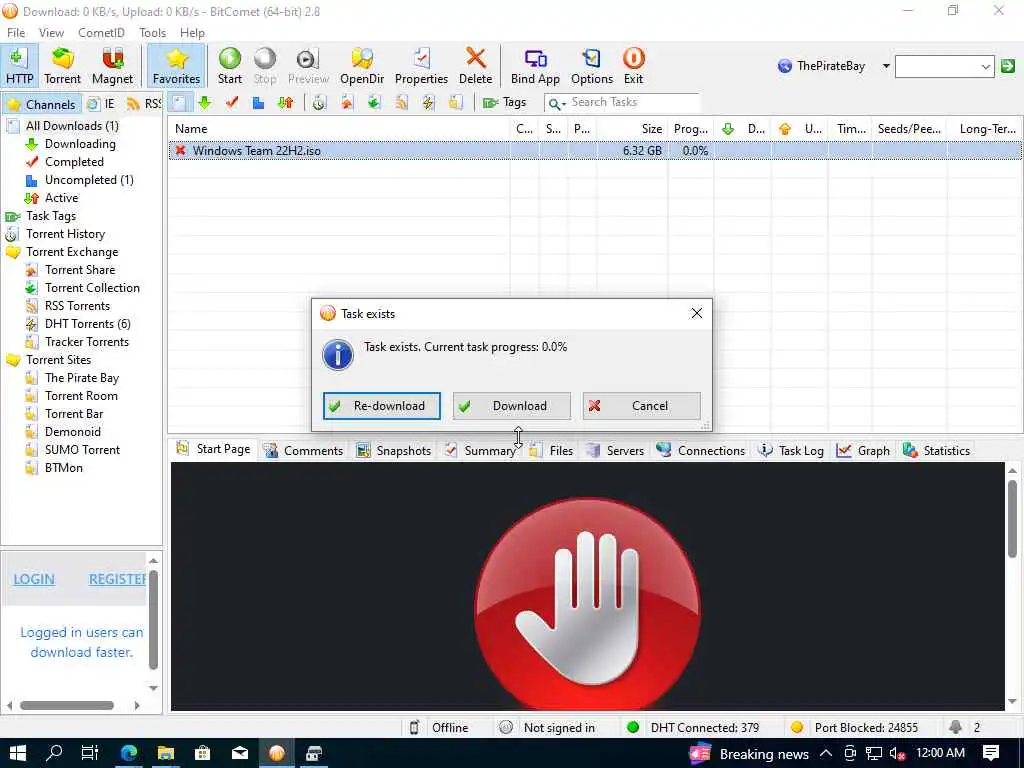Open Microsoft Edge from the Windows taskbar
This screenshot has height=768, width=1024.
[129, 753]
